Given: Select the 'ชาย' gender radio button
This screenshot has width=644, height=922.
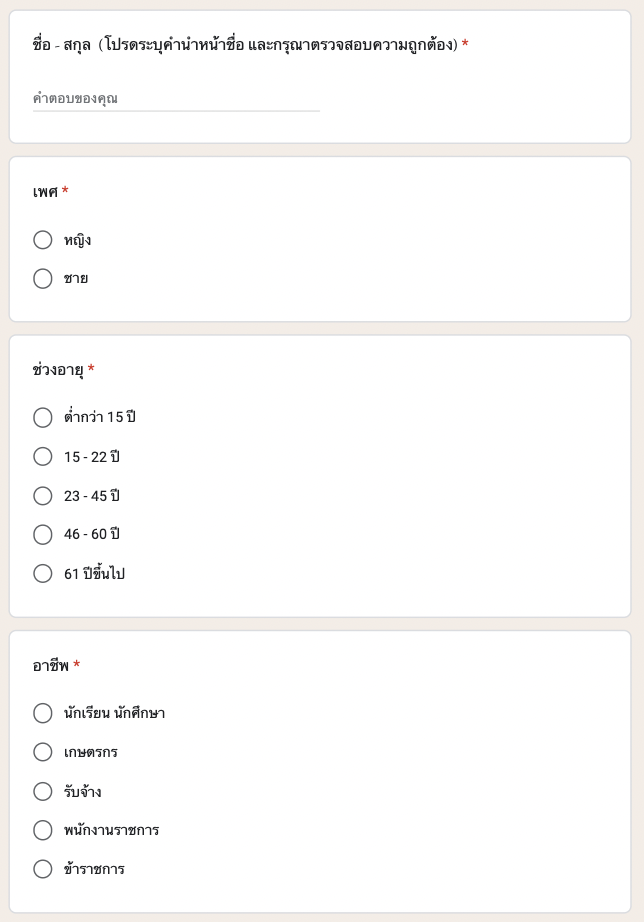Looking at the screenshot, I should coord(43,279).
